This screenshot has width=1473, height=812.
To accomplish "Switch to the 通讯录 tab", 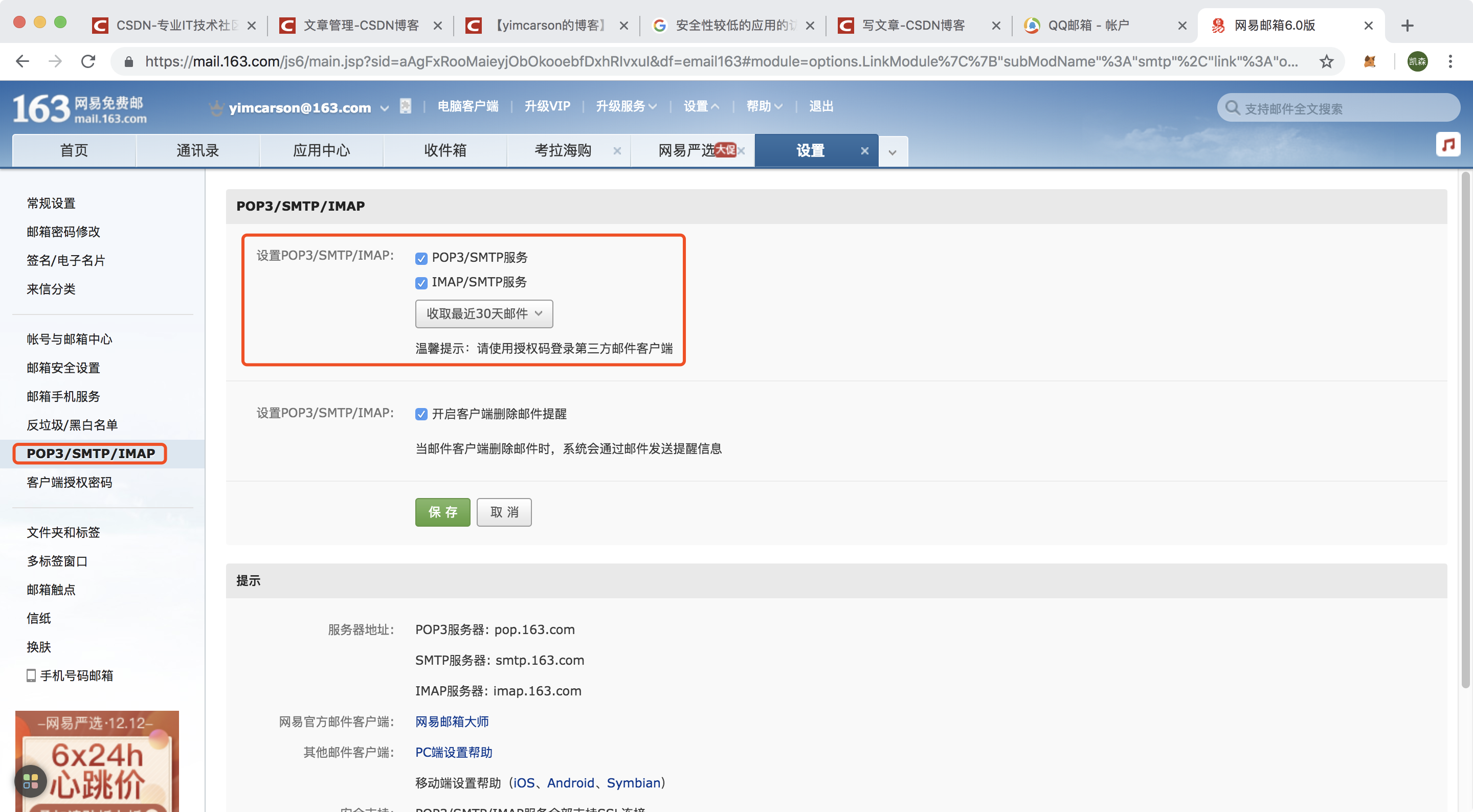I will pyautogui.click(x=198, y=150).
